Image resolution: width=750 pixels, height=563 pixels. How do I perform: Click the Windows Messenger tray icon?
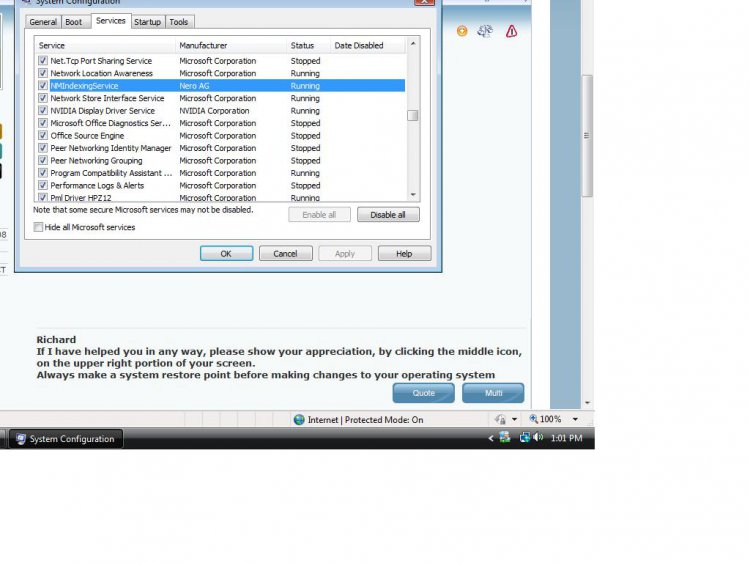click(505, 437)
